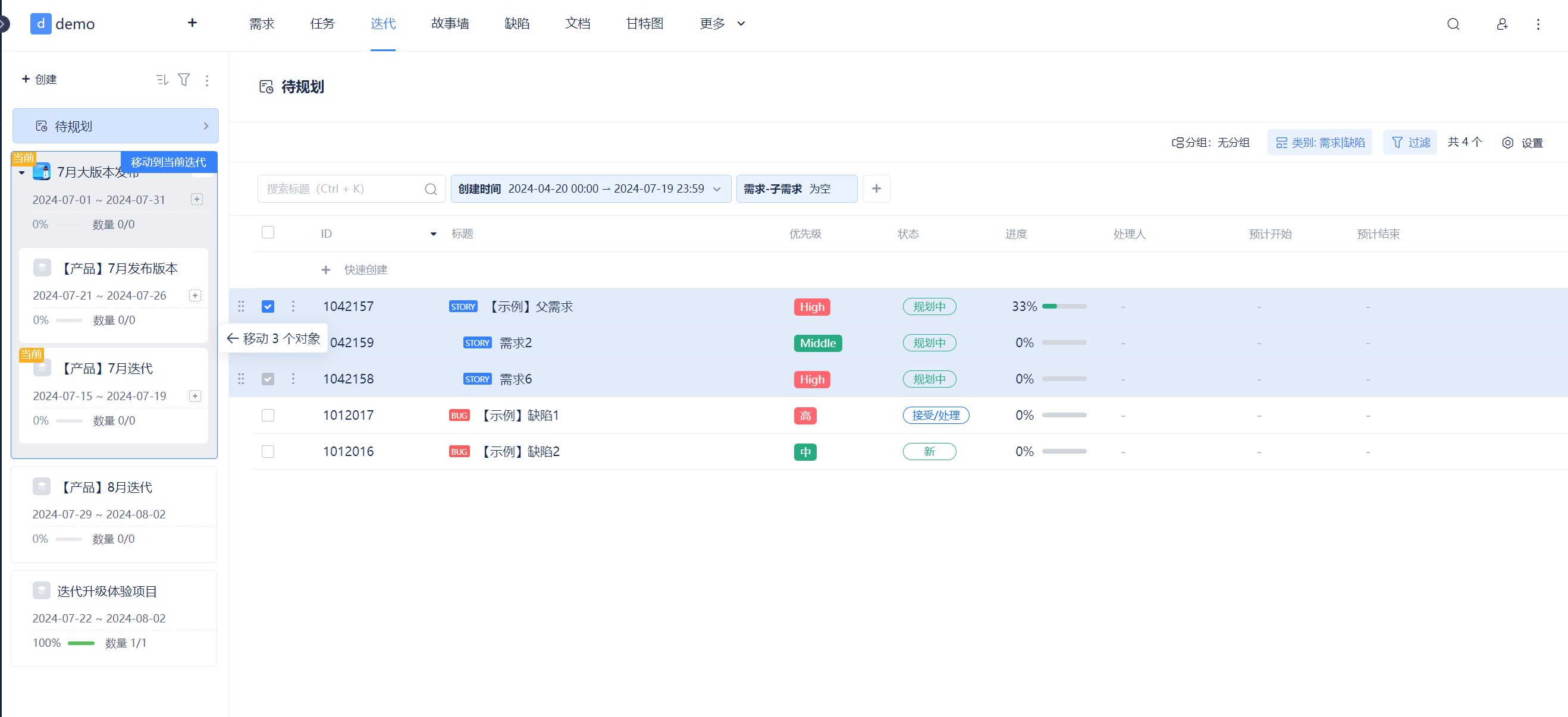Click STORY tag of 需求2

pos(477,343)
